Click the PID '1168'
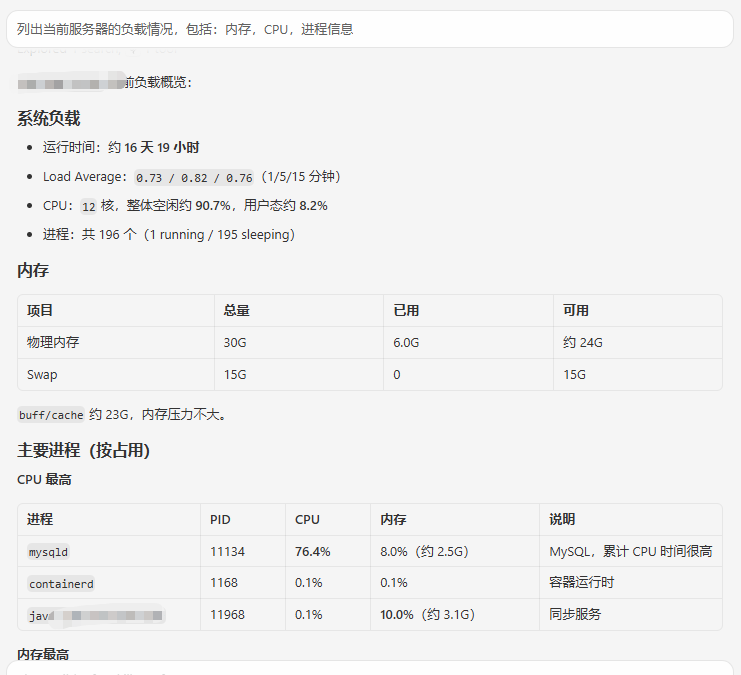This screenshot has width=741, height=675. tap(224, 583)
